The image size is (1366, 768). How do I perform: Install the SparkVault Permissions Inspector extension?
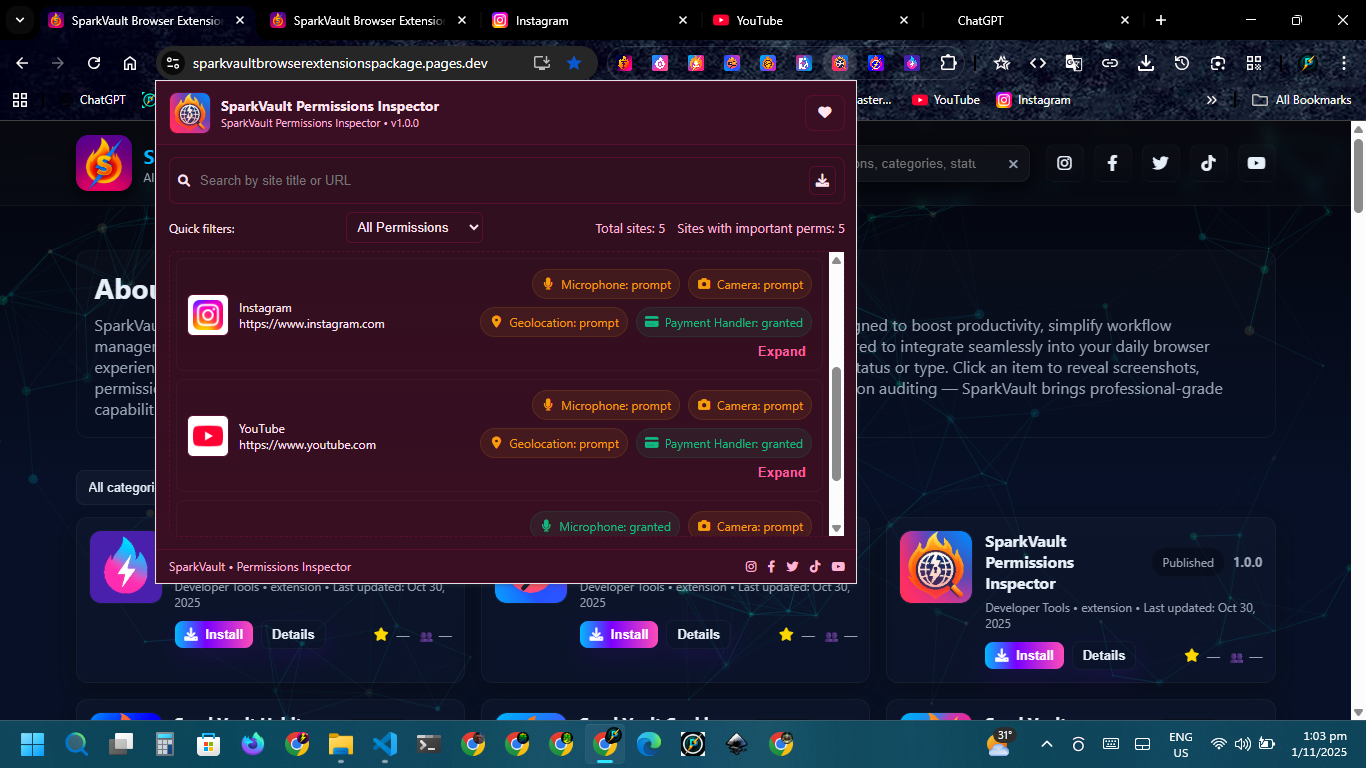coord(1023,656)
